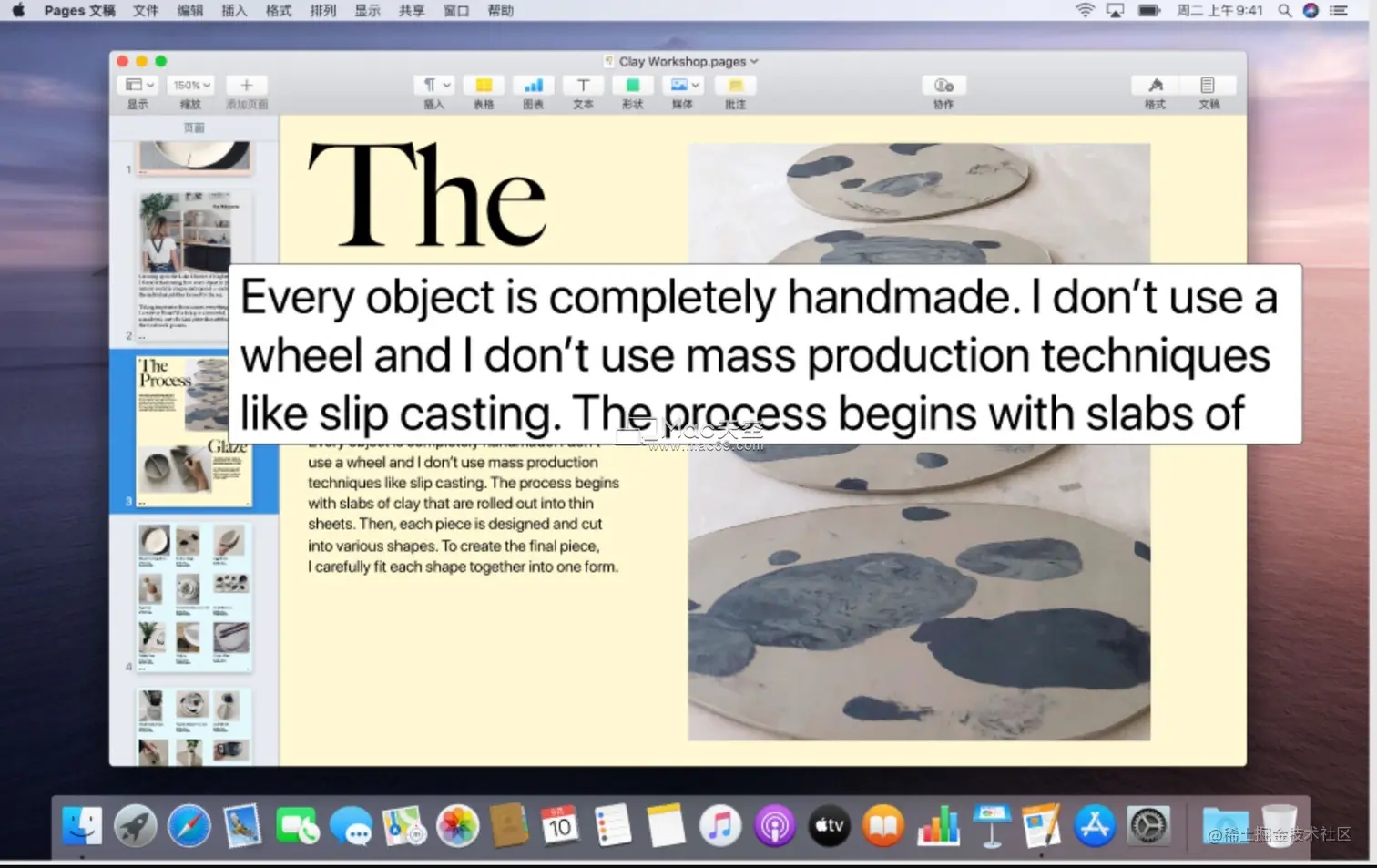Open Contacts book icon in the Dock
Screen dimensions: 1377x868
508,826
